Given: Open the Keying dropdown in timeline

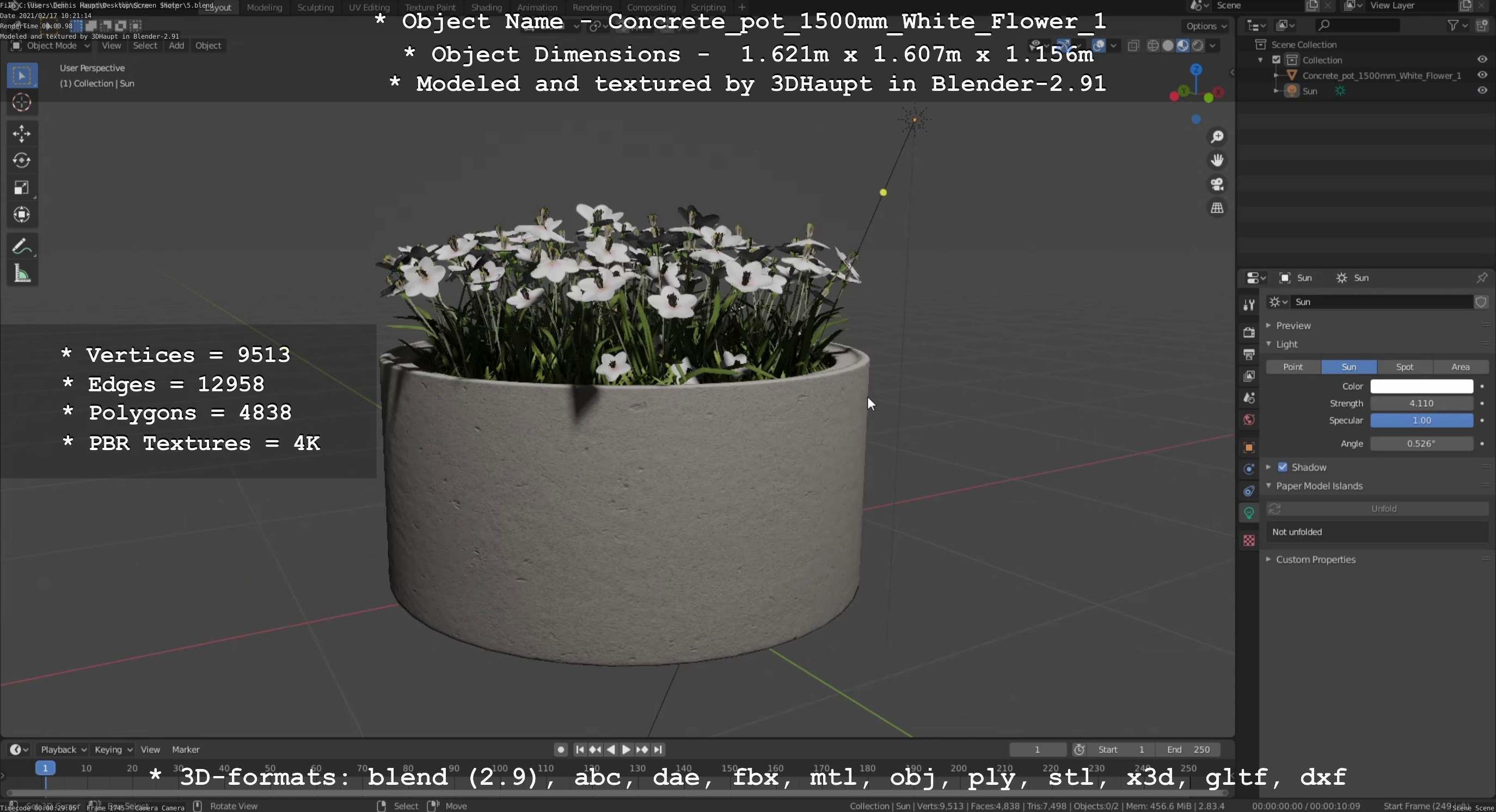Looking at the screenshot, I should coord(113,749).
